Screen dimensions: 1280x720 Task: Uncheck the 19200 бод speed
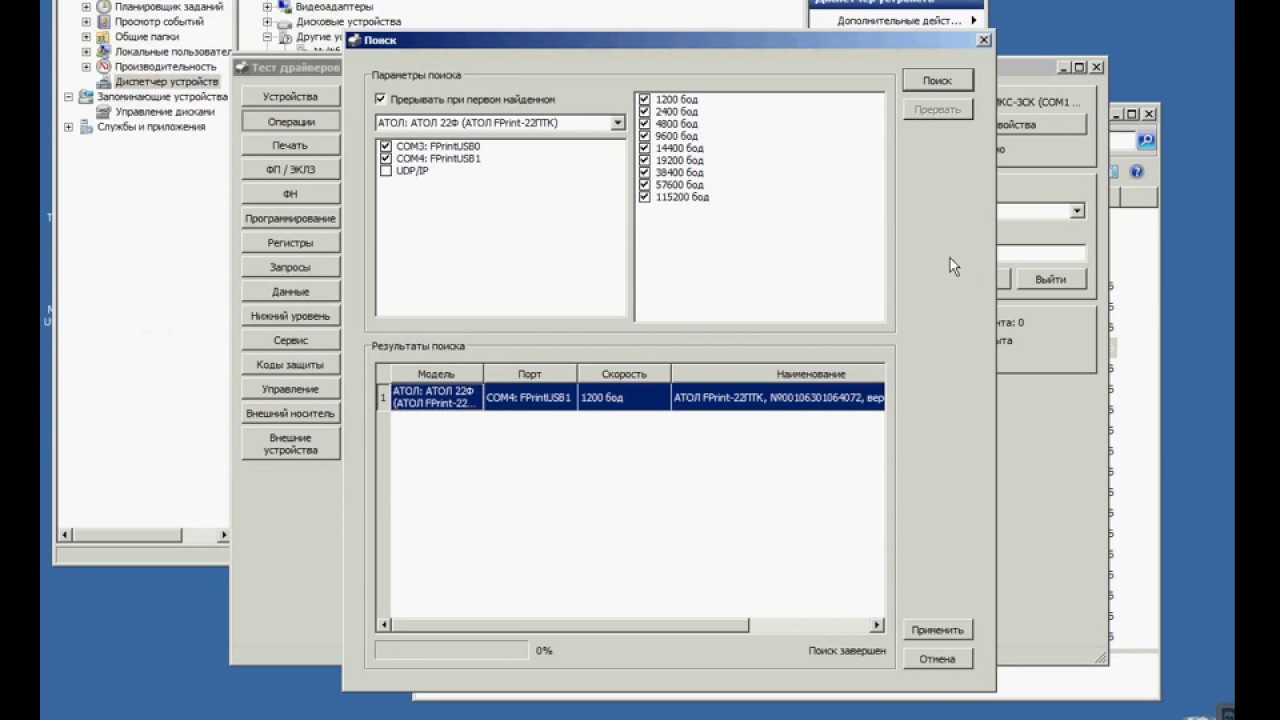(x=645, y=160)
